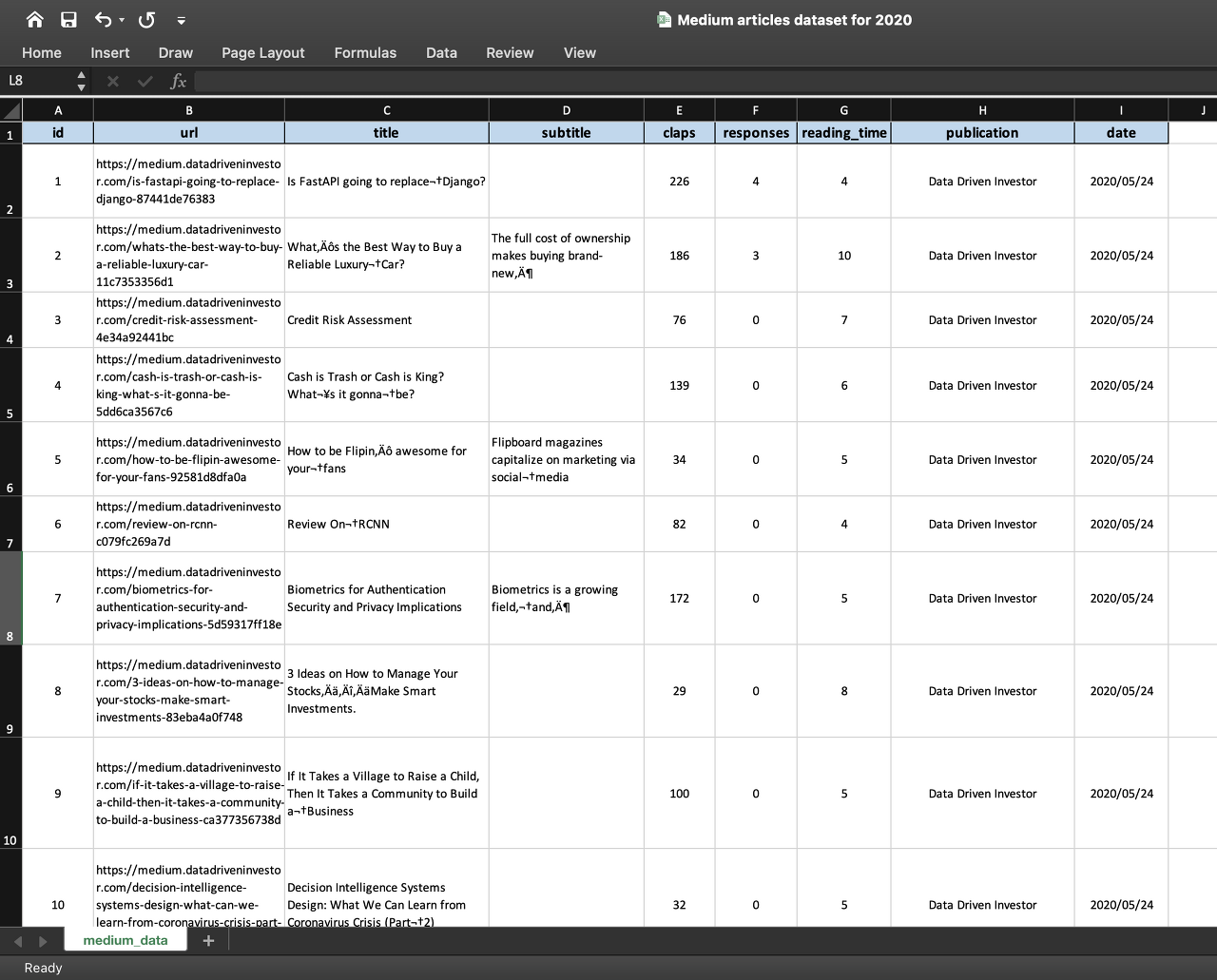Screen dimensions: 1217x980
Task: Click the Excel file icon beside the title
Action: pos(665,20)
